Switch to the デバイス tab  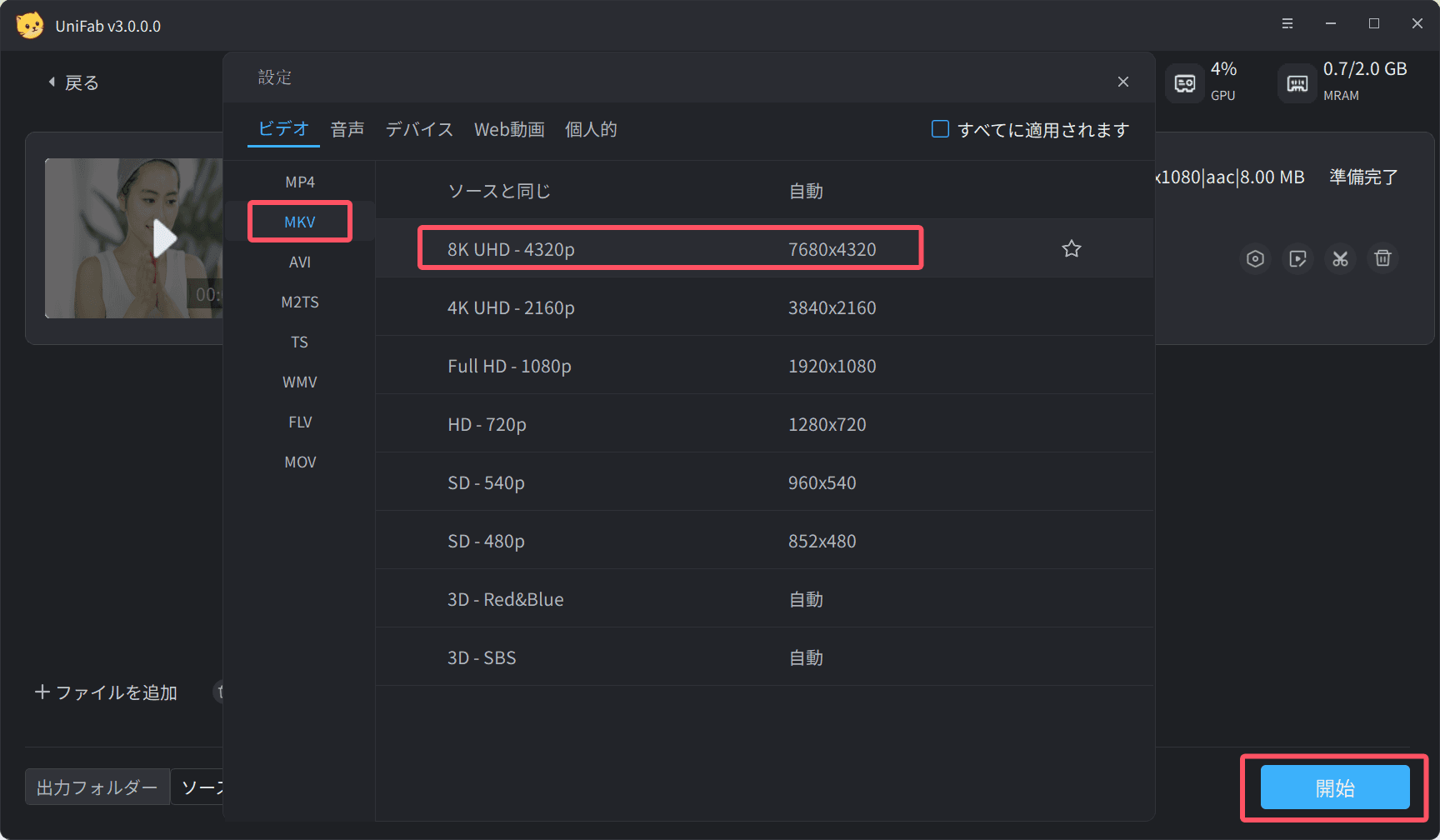tap(419, 130)
